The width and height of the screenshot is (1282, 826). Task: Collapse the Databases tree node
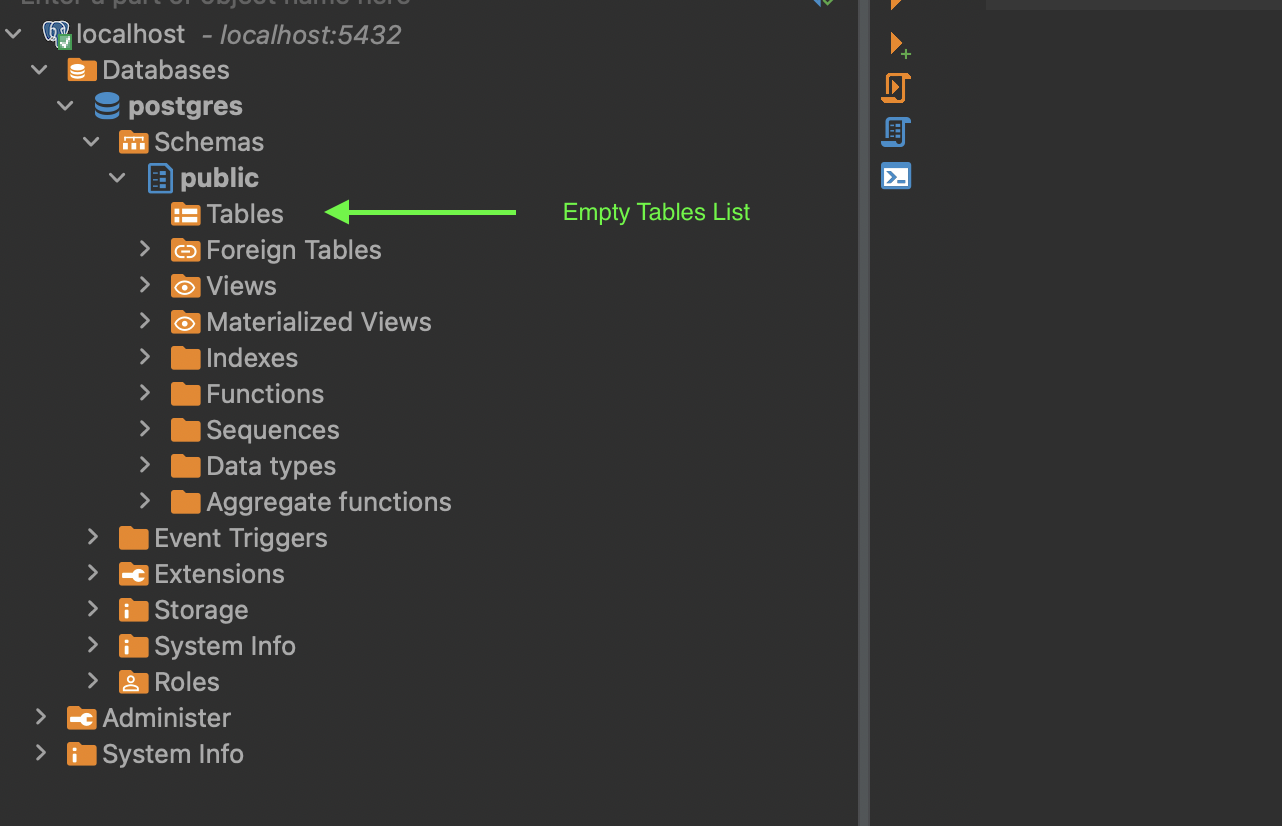click(39, 69)
